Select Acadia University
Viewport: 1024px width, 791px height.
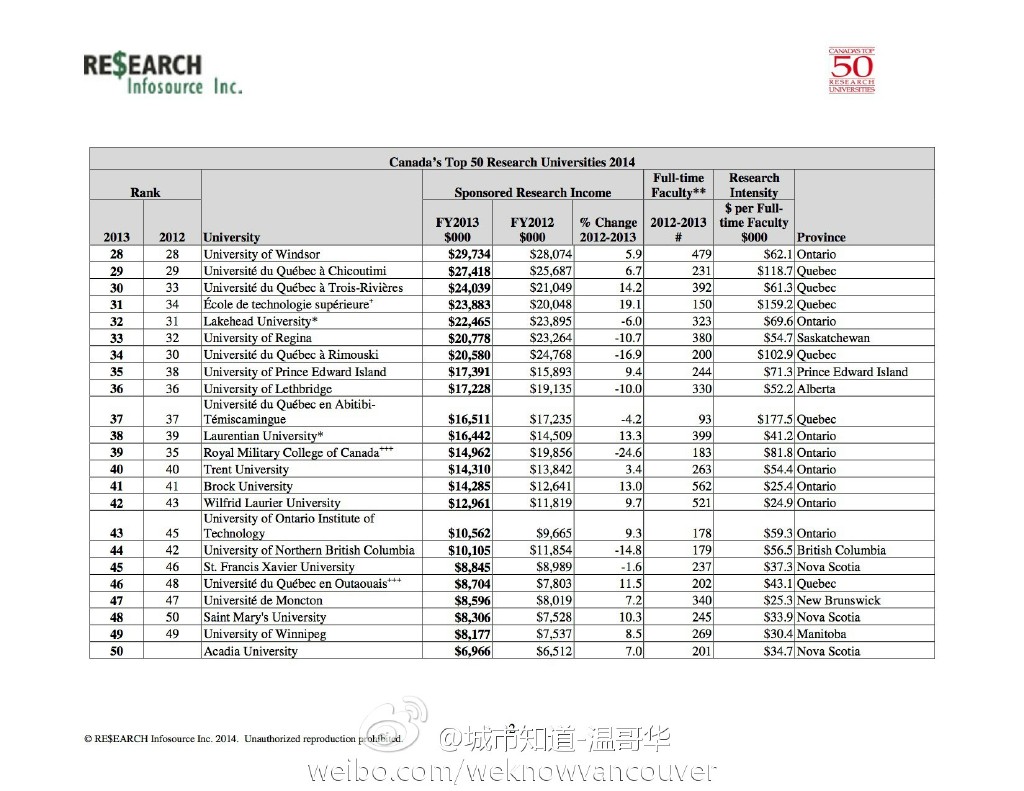point(250,651)
